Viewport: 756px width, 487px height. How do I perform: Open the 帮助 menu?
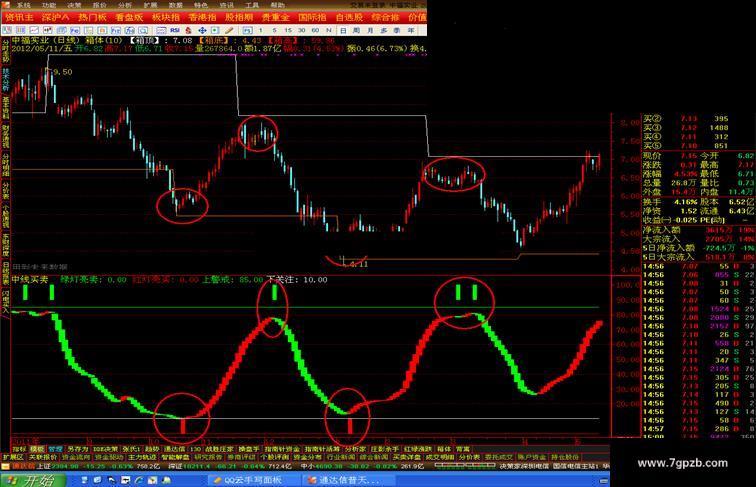coord(278,5)
